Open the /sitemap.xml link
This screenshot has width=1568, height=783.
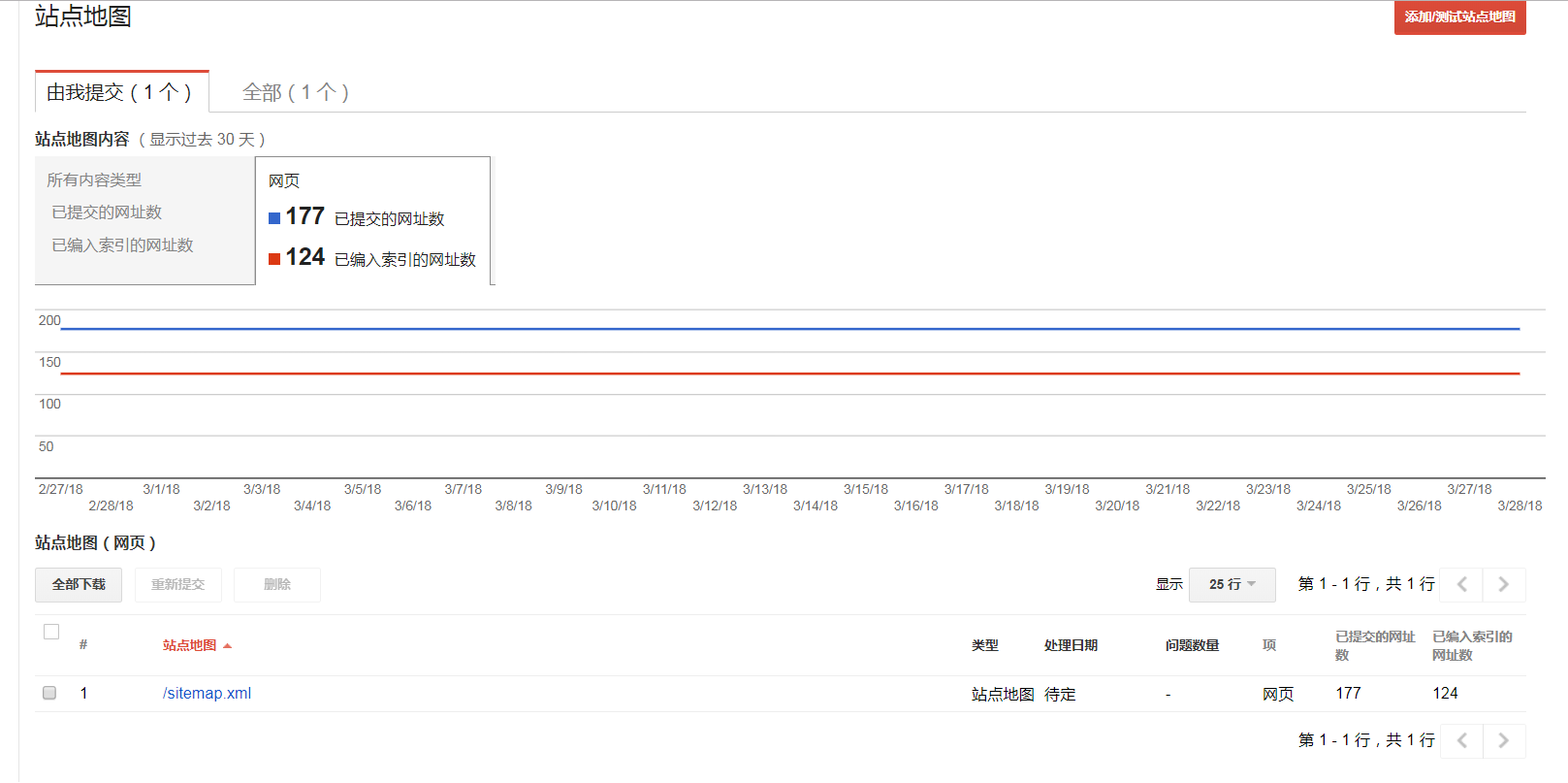[x=207, y=693]
